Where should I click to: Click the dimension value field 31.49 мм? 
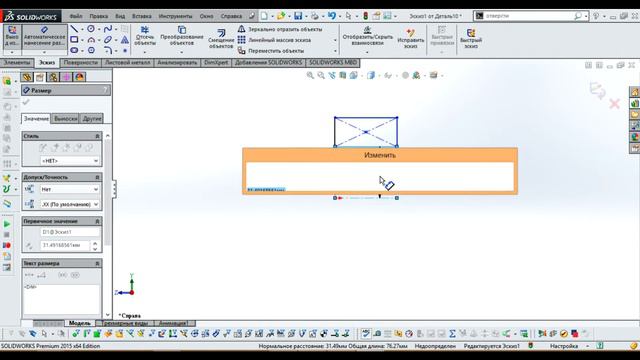coord(65,245)
